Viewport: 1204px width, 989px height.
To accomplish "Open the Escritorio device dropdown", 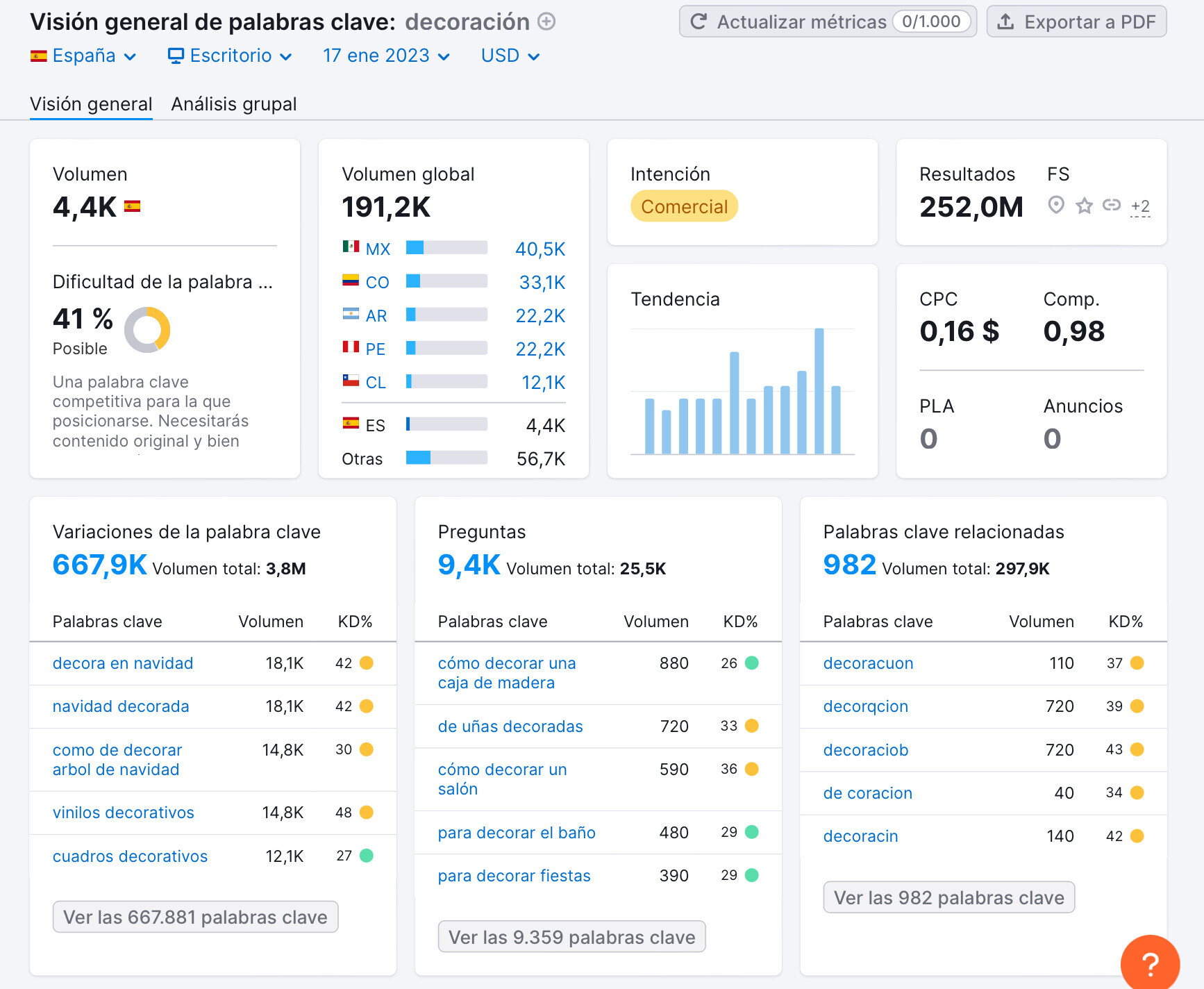I will pos(230,56).
